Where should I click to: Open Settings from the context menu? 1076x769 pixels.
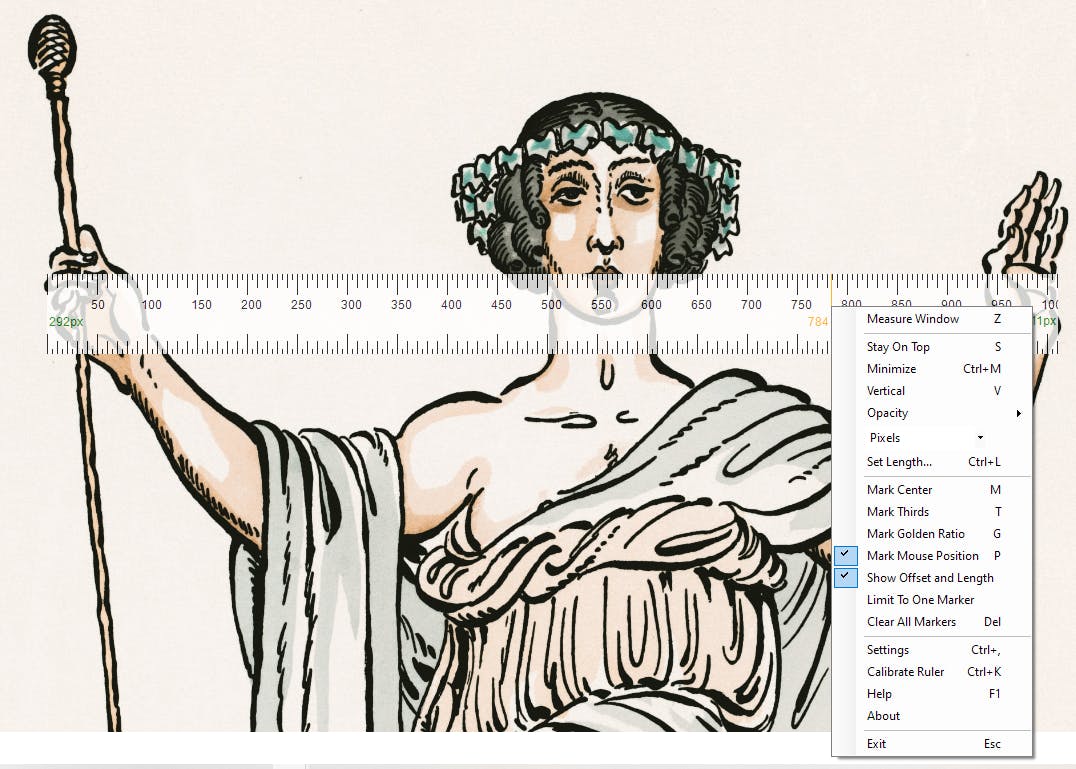click(887, 650)
